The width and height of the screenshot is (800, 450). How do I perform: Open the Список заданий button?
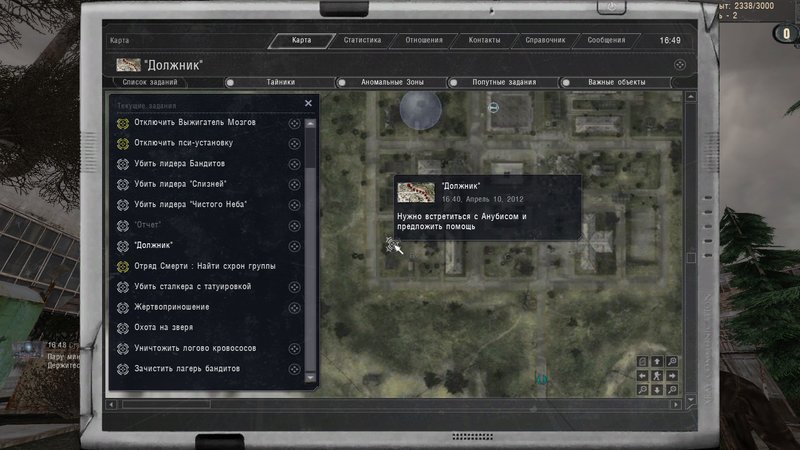pyautogui.click(x=150, y=82)
